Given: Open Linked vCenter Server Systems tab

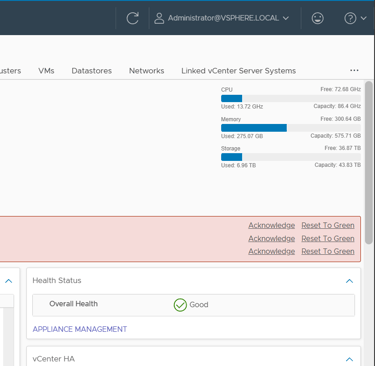Looking at the screenshot, I should [239, 71].
